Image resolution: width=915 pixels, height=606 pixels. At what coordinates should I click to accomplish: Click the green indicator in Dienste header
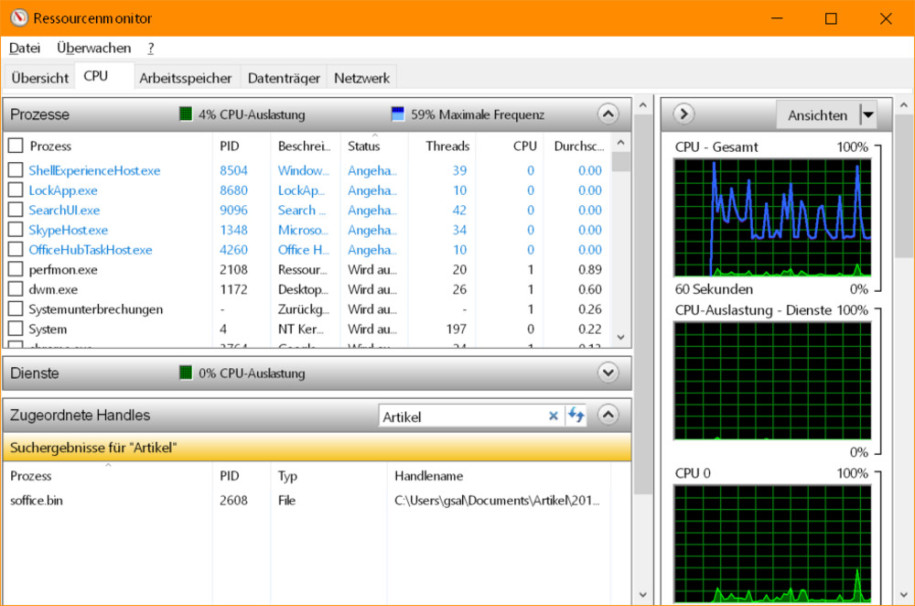click(186, 372)
